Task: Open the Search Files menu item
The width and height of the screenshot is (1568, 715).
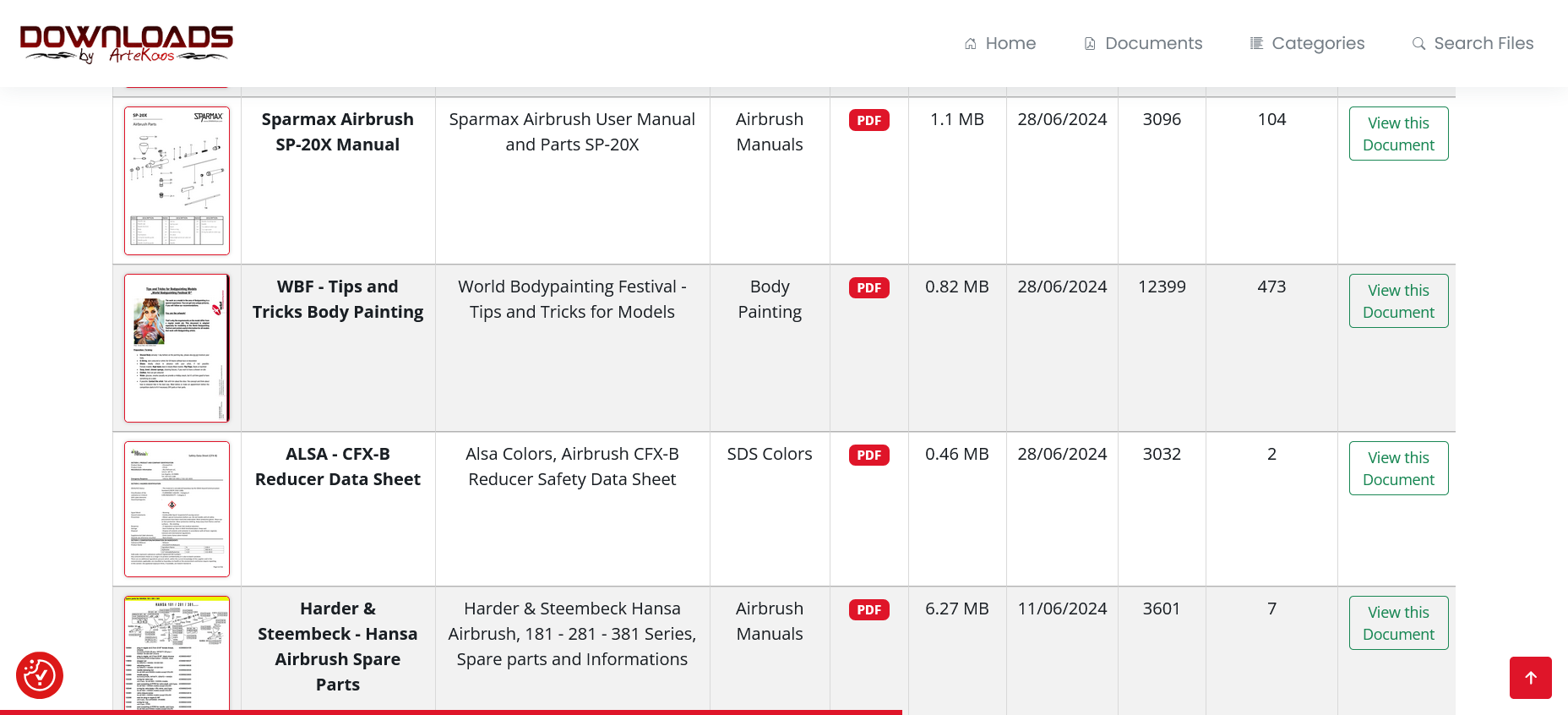Action: pos(1473,43)
